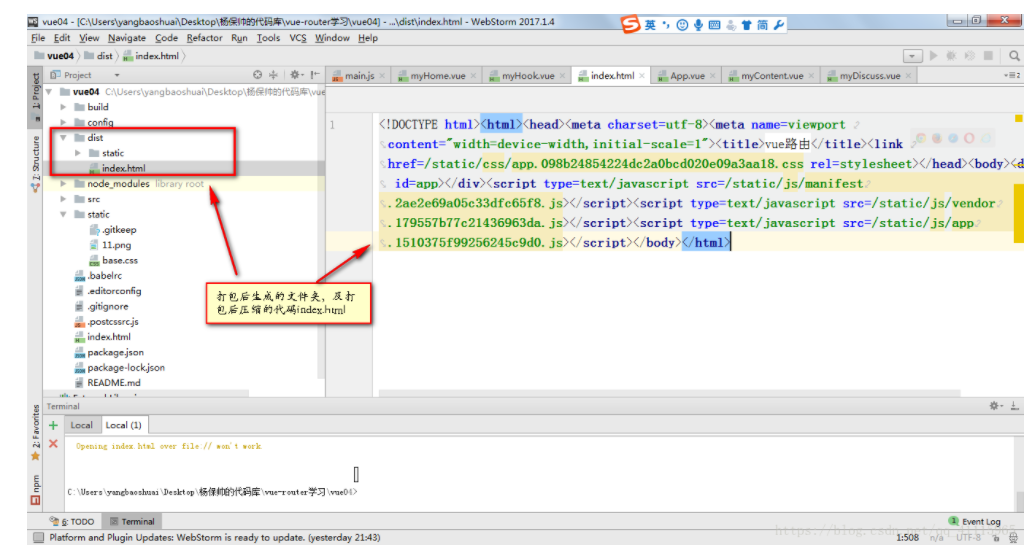This screenshot has width=1035, height=552.
Task: Expand the build folder
Action: point(63,107)
